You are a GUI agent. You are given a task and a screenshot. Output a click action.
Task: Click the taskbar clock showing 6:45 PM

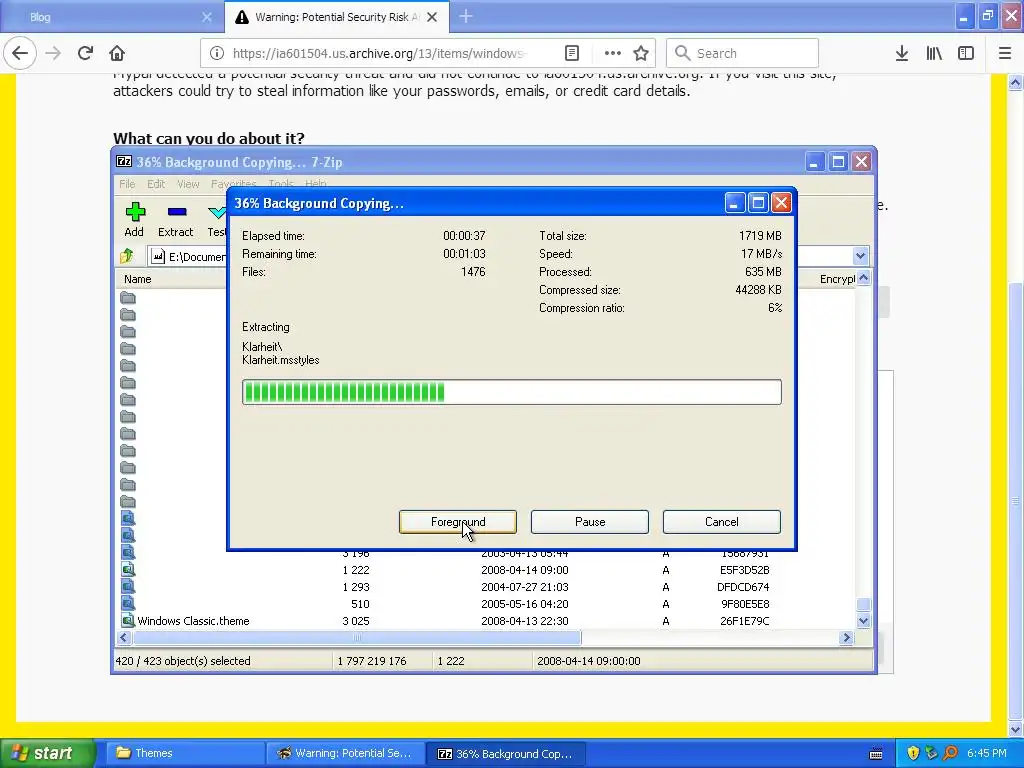[x=987, y=753]
